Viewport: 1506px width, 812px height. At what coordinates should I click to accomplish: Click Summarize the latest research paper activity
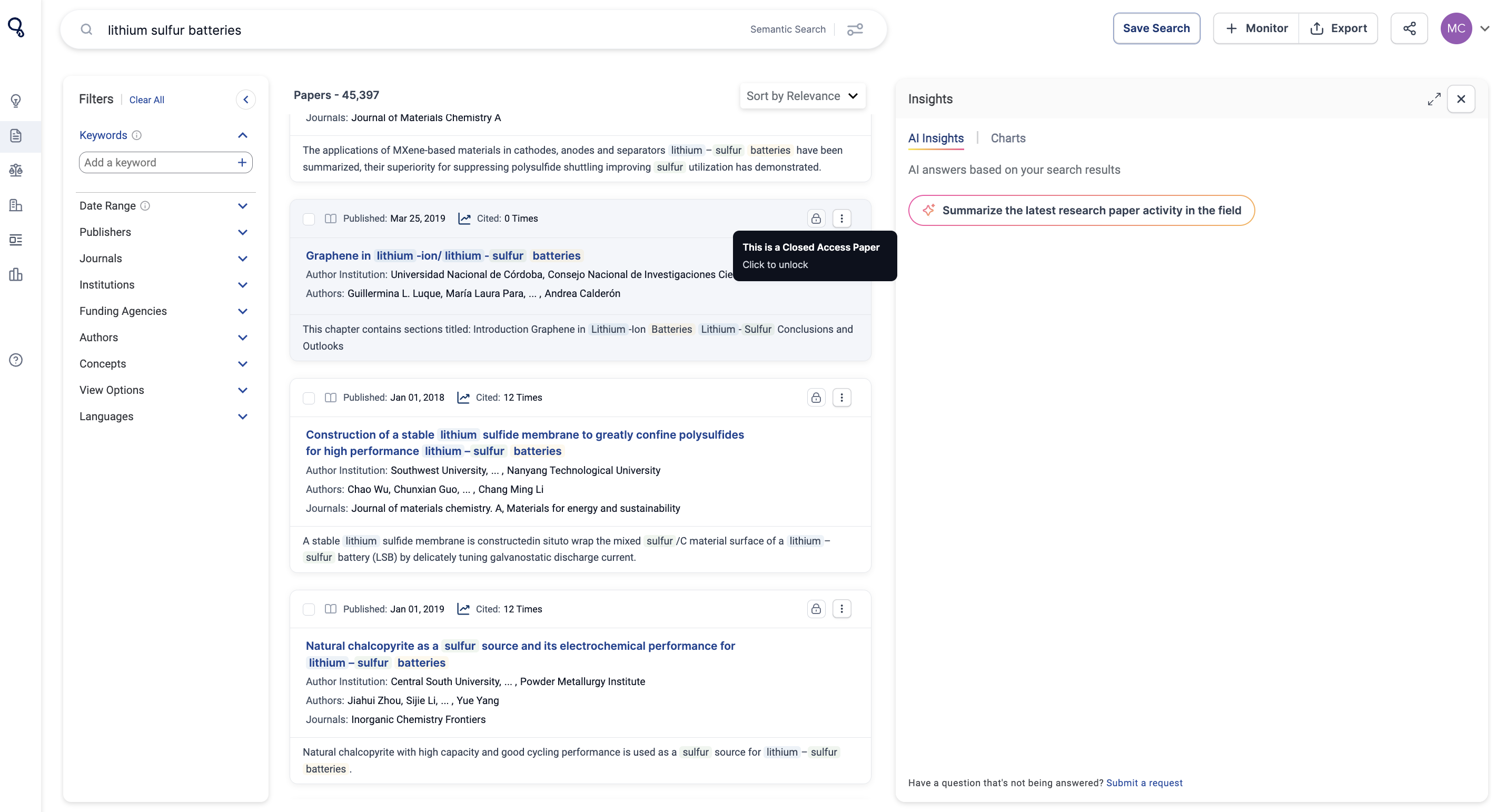tap(1081, 211)
